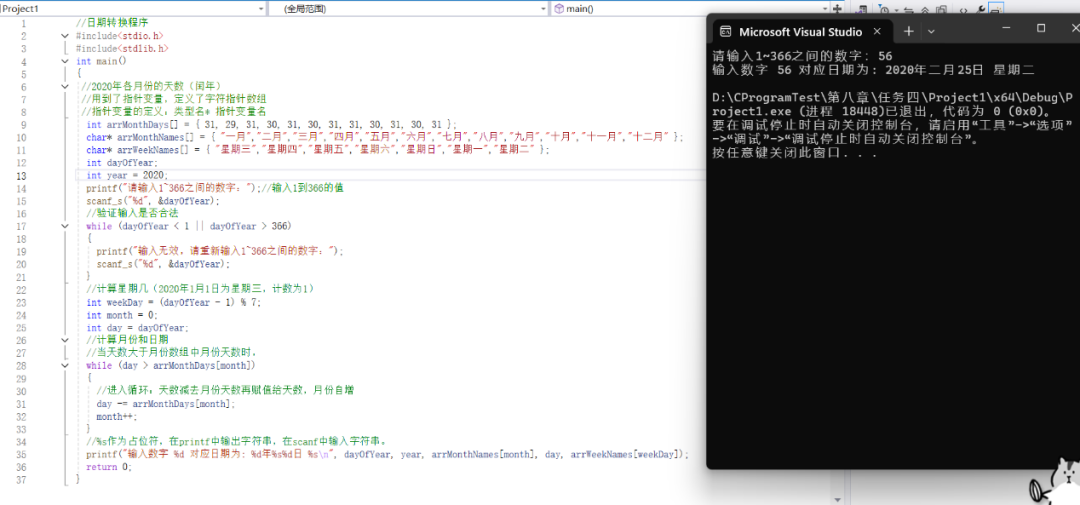Click the while (day > arrMonthDays[month]) line
The width and height of the screenshot is (1080, 505).
[171, 365]
